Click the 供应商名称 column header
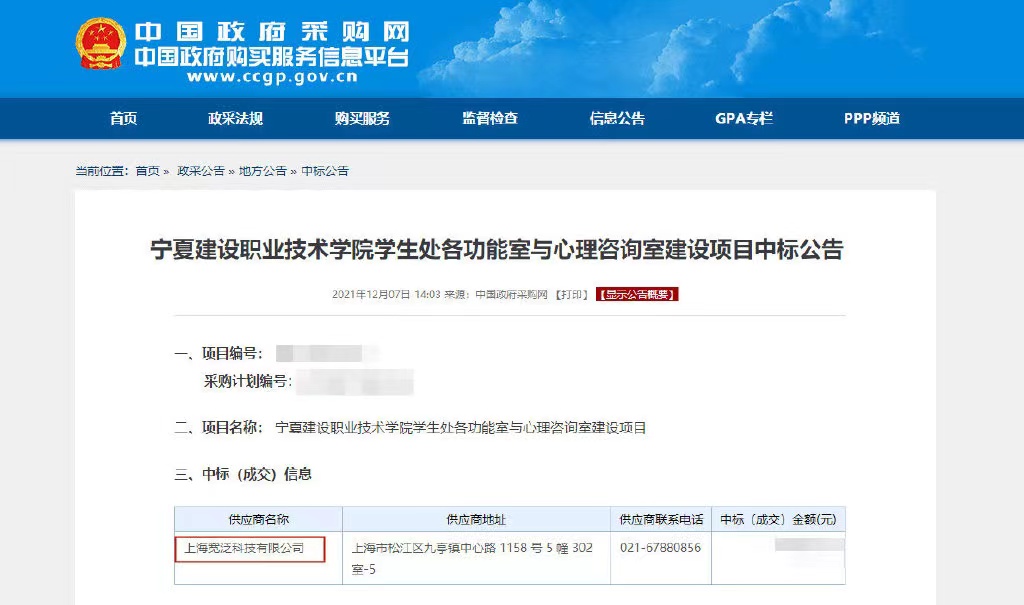The width and height of the screenshot is (1024, 605). (x=259, y=519)
